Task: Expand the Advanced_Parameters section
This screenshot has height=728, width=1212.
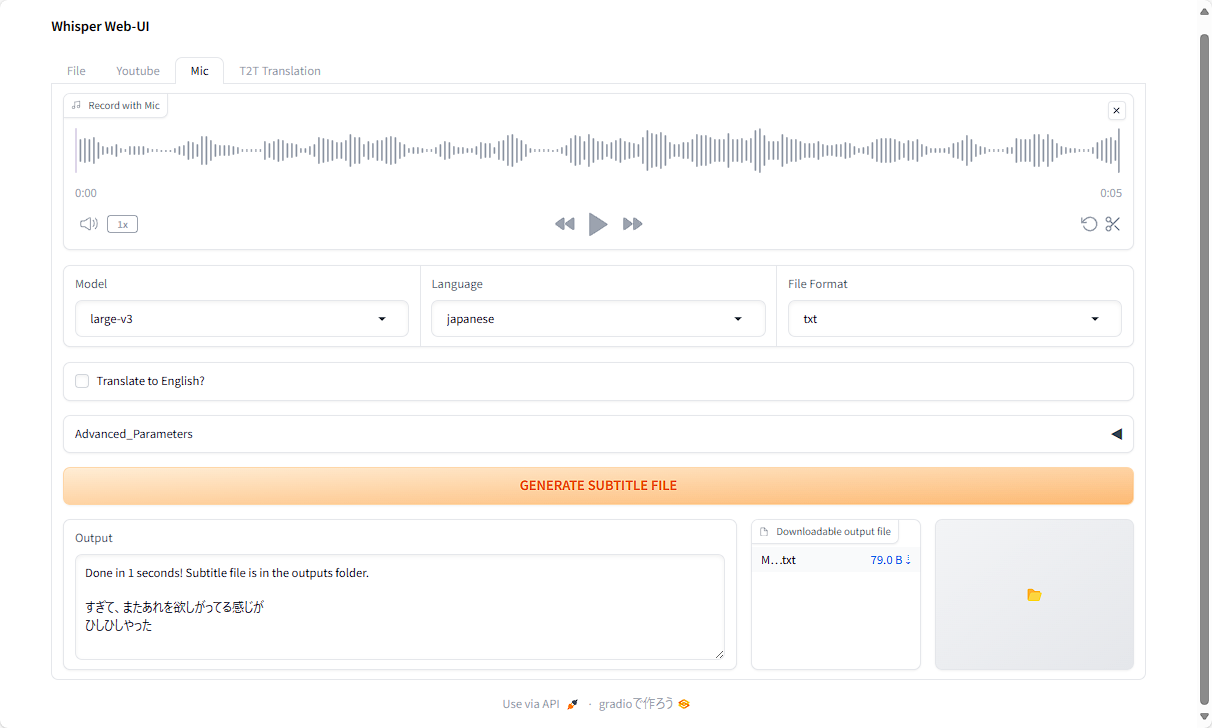Action: pyautogui.click(x=598, y=434)
